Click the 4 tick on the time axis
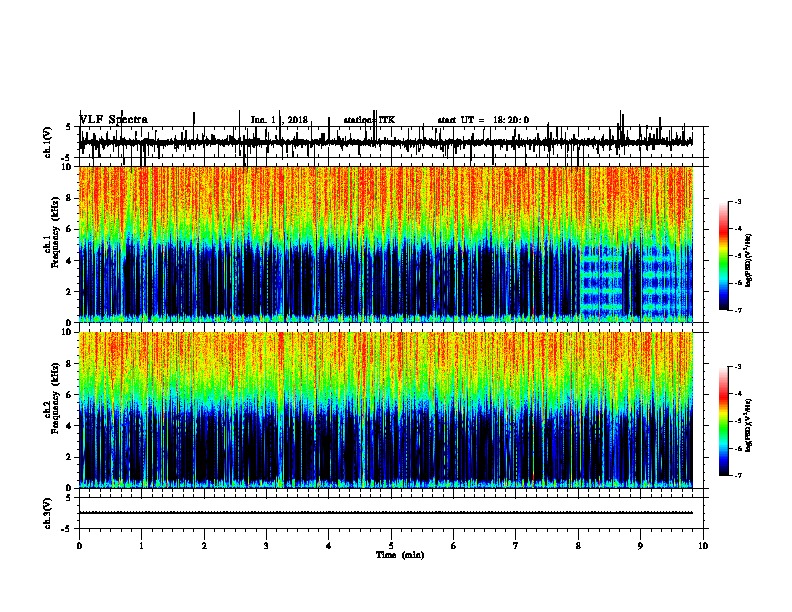The image size is (792, 612). 329,546
